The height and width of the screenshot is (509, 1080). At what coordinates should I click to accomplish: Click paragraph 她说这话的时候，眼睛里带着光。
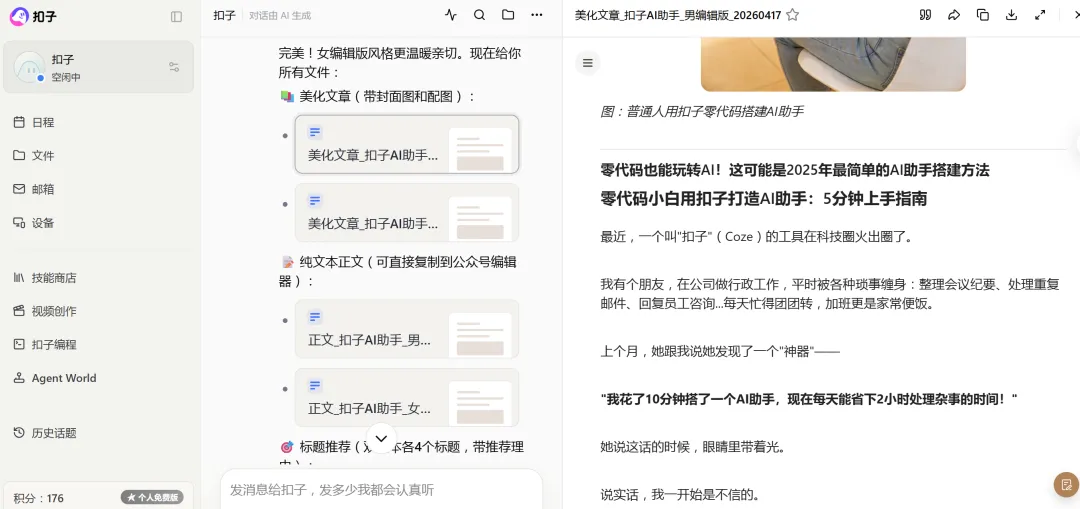[692, 447]
